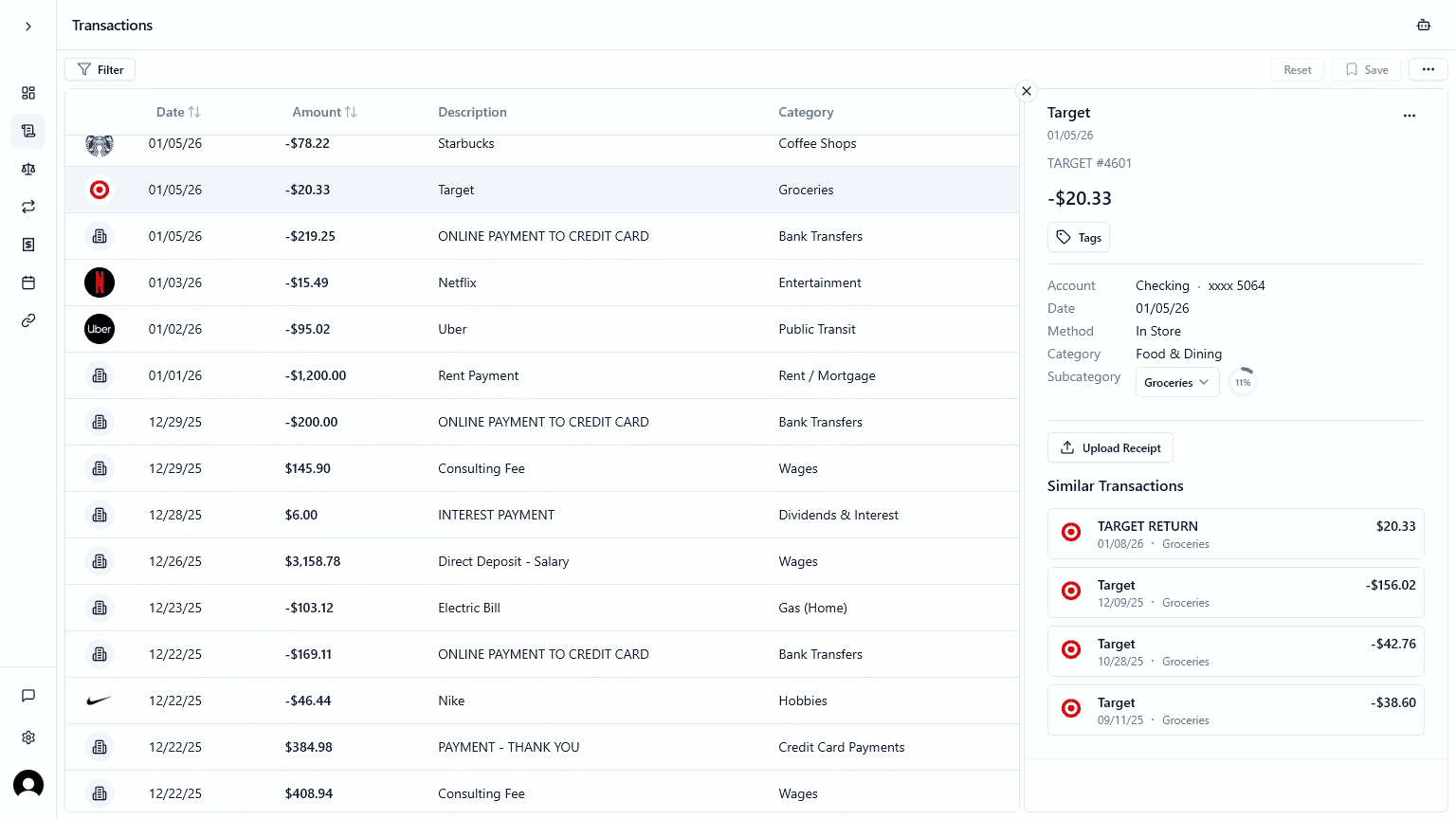
Task: Open the more-options menu on the Target detail panel
Action: click(1410, 116)
